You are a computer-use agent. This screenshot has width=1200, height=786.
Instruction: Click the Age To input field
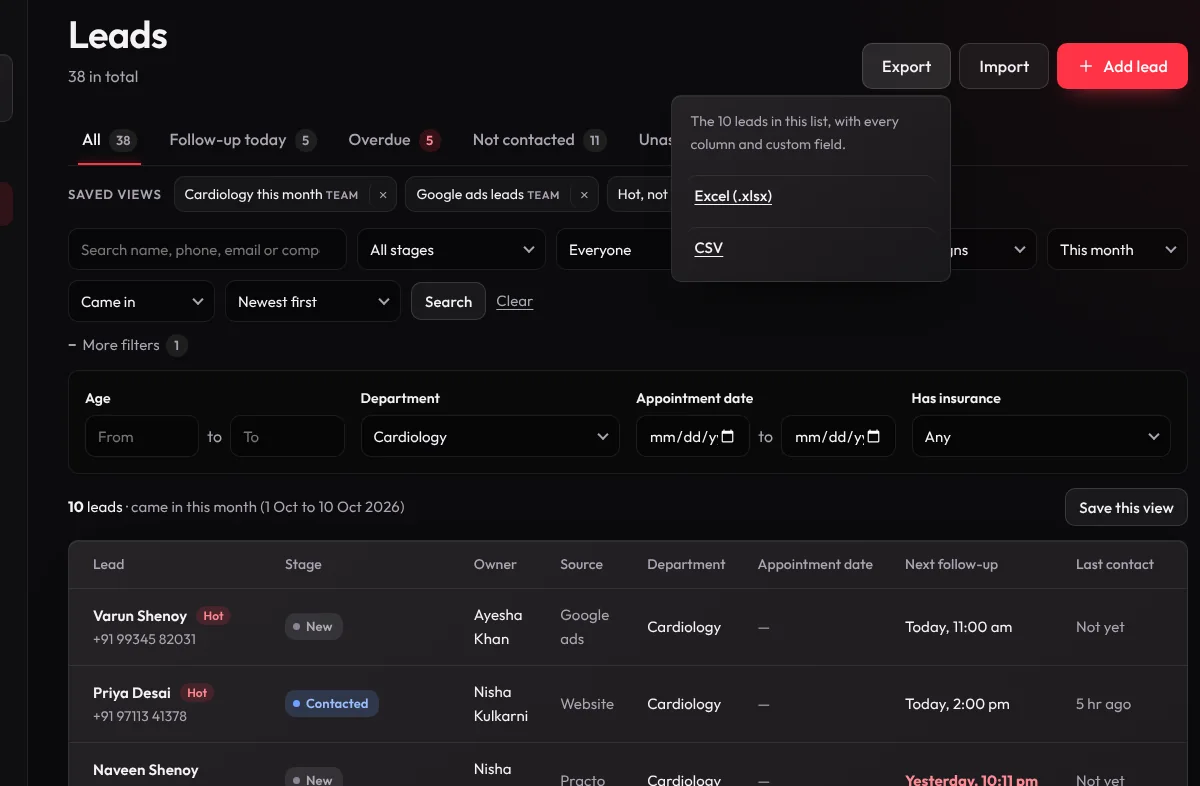click(x=287, y=437)
